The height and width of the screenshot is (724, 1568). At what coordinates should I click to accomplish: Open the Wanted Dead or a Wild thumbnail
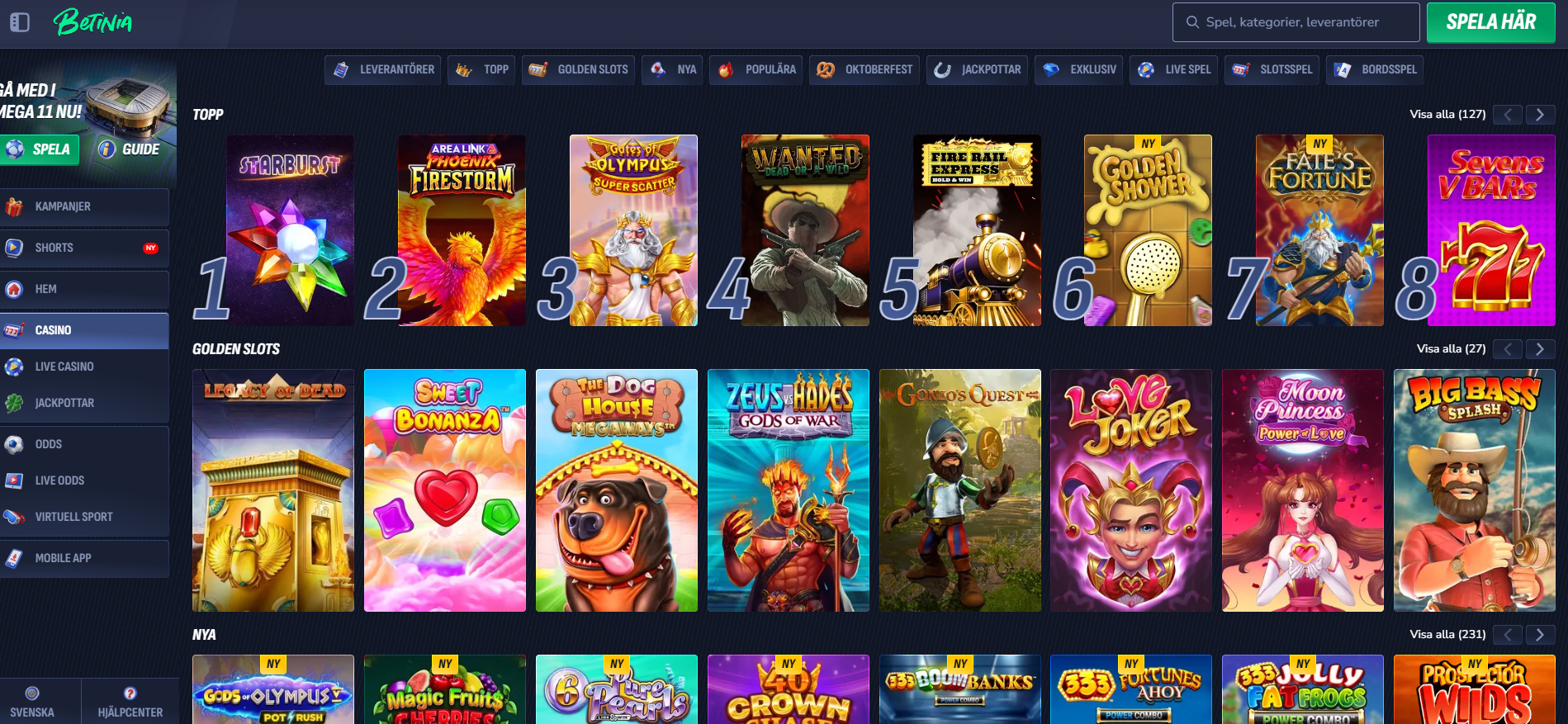click(805, 230)
